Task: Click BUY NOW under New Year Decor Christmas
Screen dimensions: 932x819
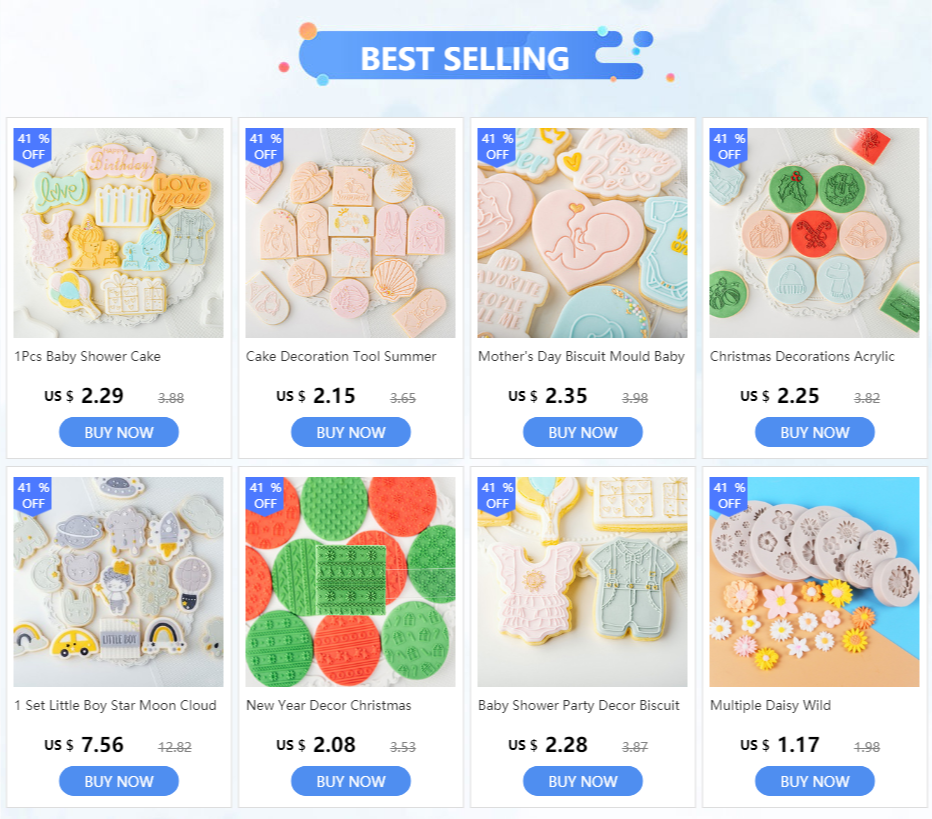Action: [351, 781]
